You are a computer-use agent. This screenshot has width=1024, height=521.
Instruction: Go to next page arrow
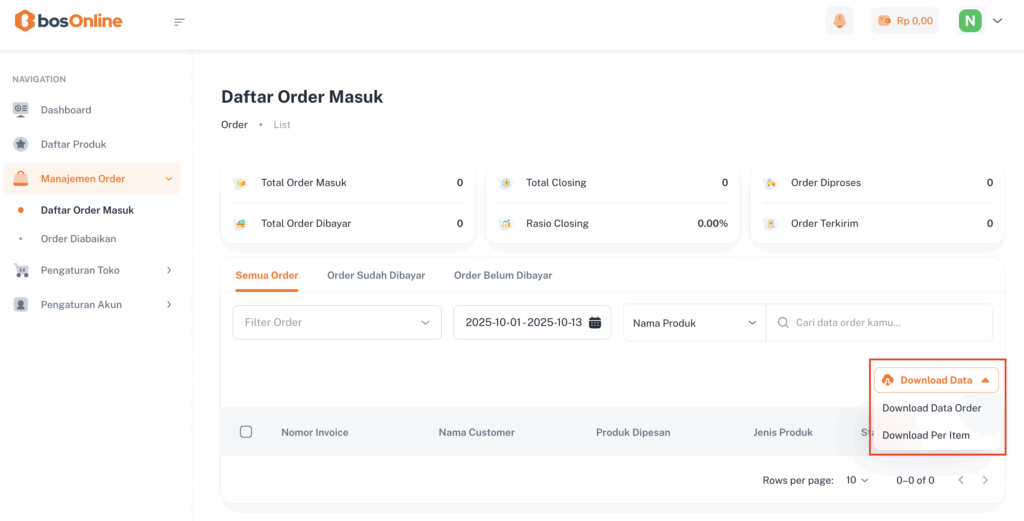tap(985, 480)
